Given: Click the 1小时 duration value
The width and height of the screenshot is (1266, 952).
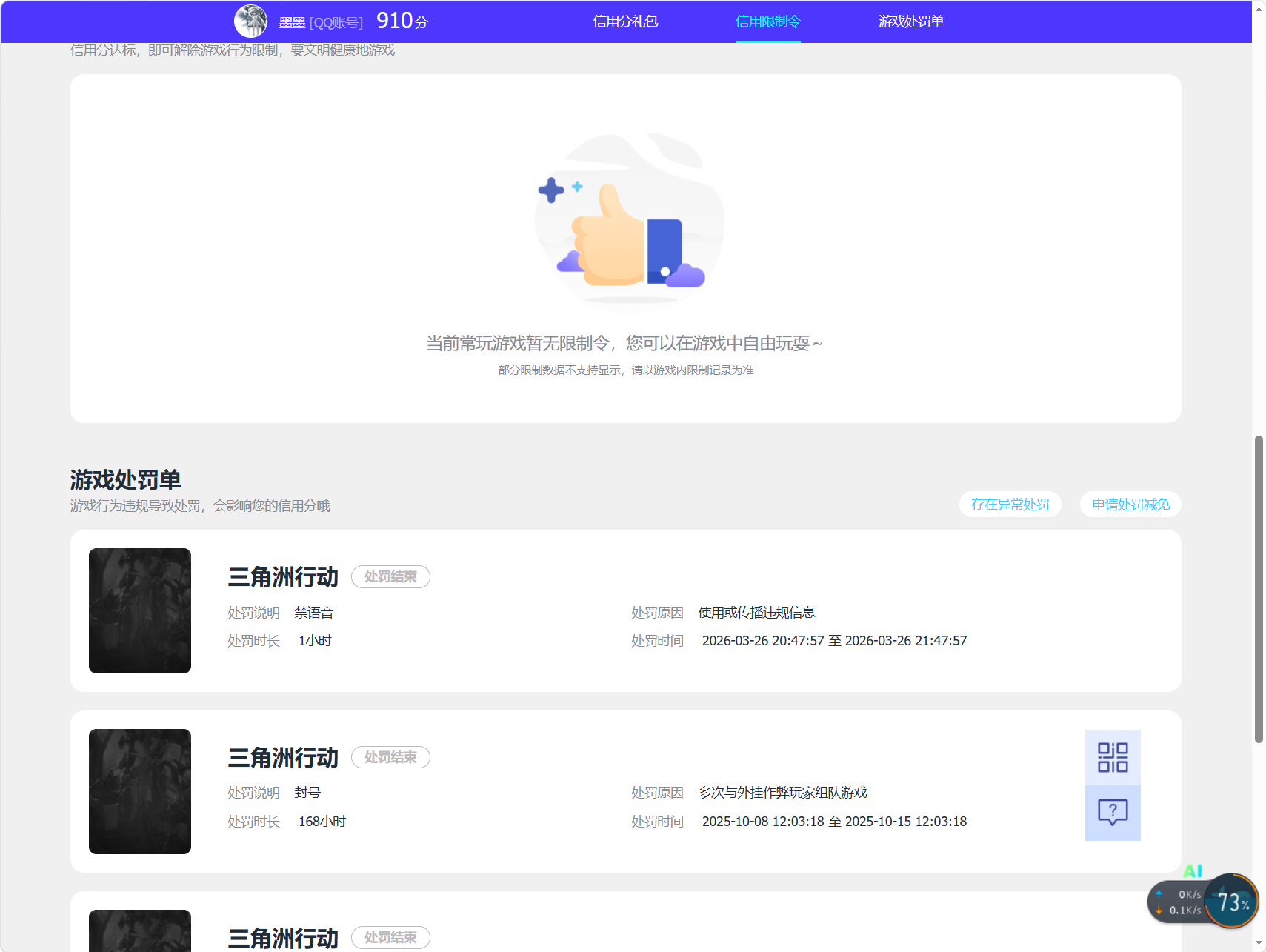Looking at the screenshot, I should 315,641.
